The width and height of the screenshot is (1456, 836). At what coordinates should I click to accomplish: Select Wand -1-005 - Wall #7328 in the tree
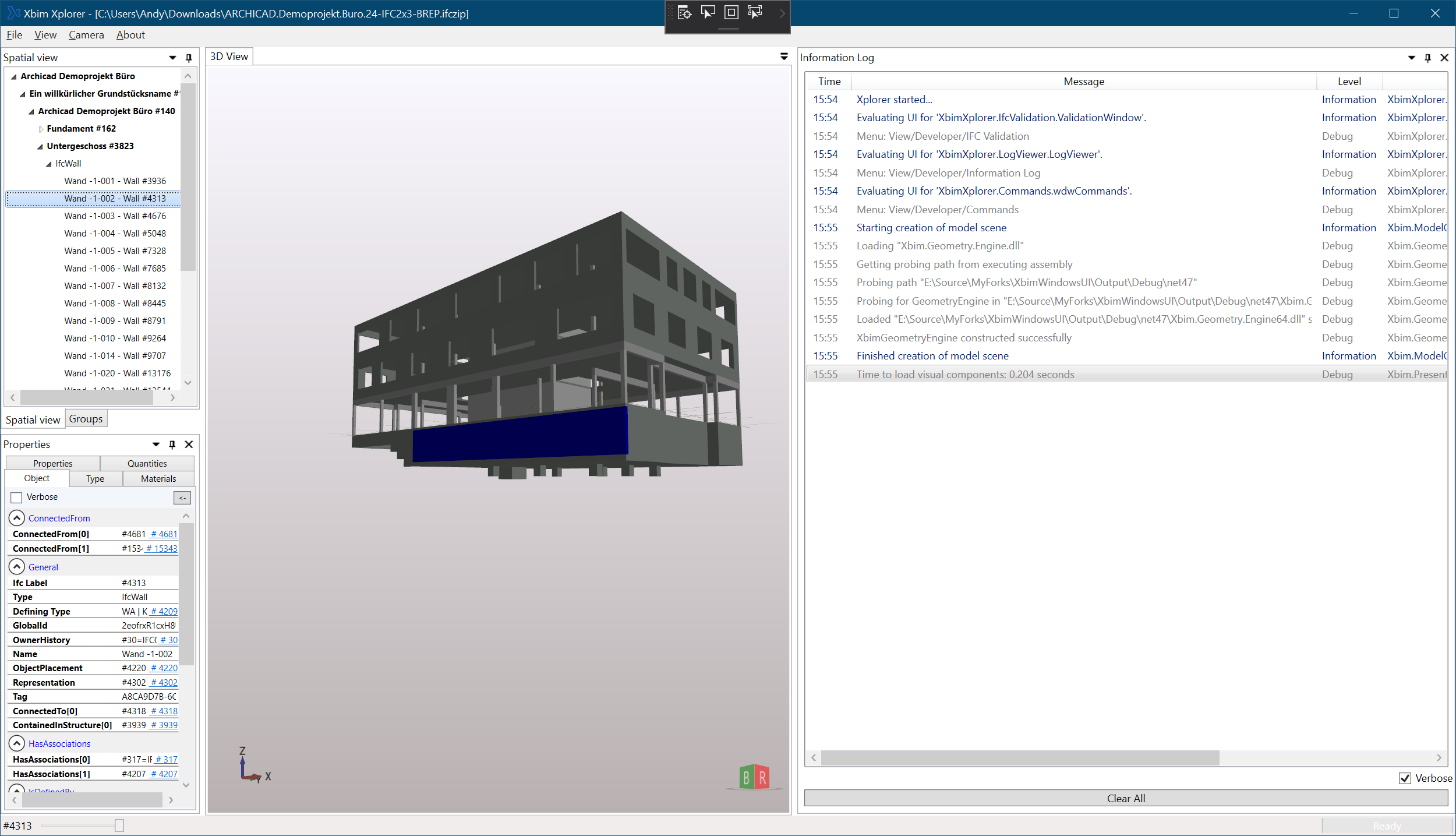[x=114, y=251]
